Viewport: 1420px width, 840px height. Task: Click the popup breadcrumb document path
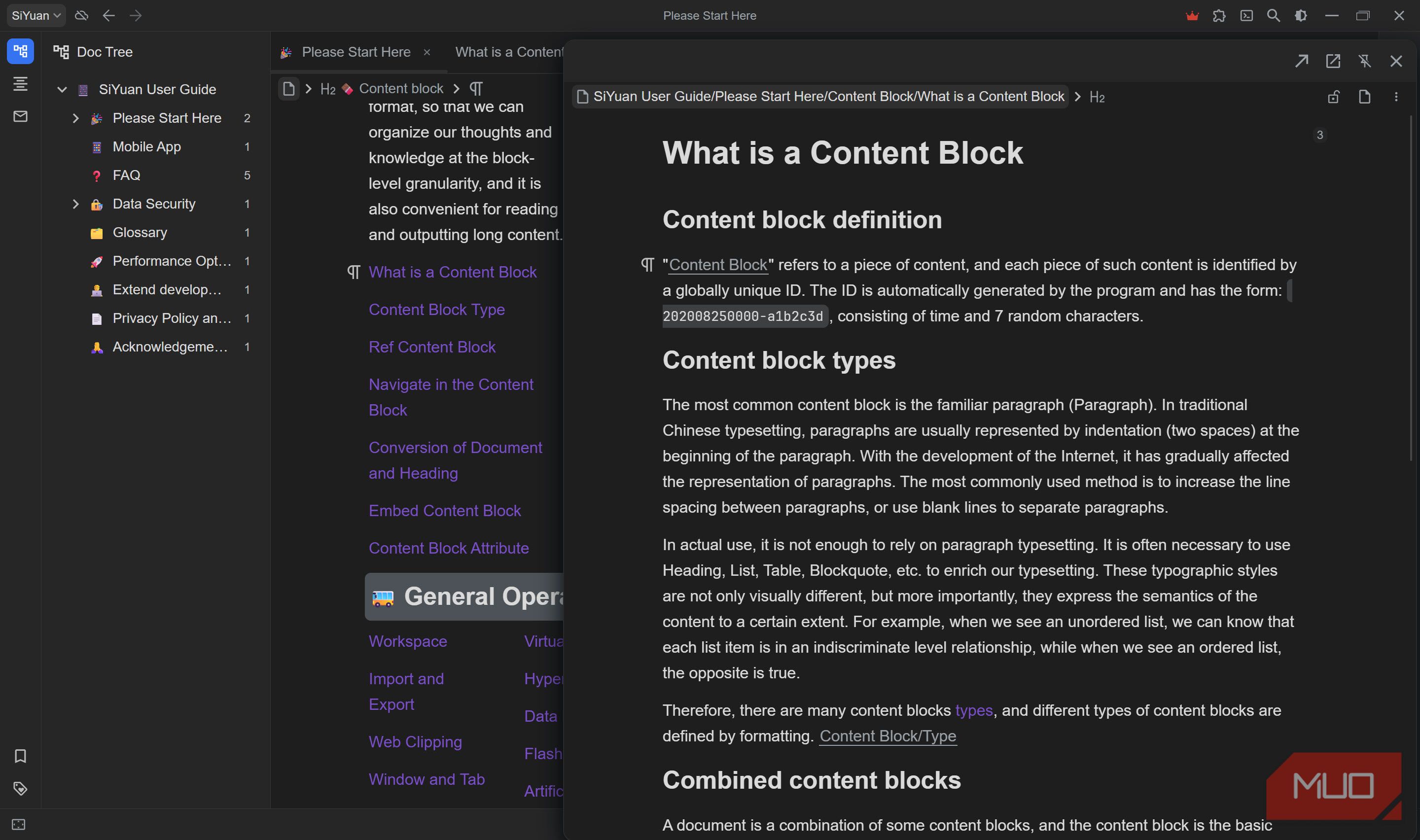pos(820,97)
